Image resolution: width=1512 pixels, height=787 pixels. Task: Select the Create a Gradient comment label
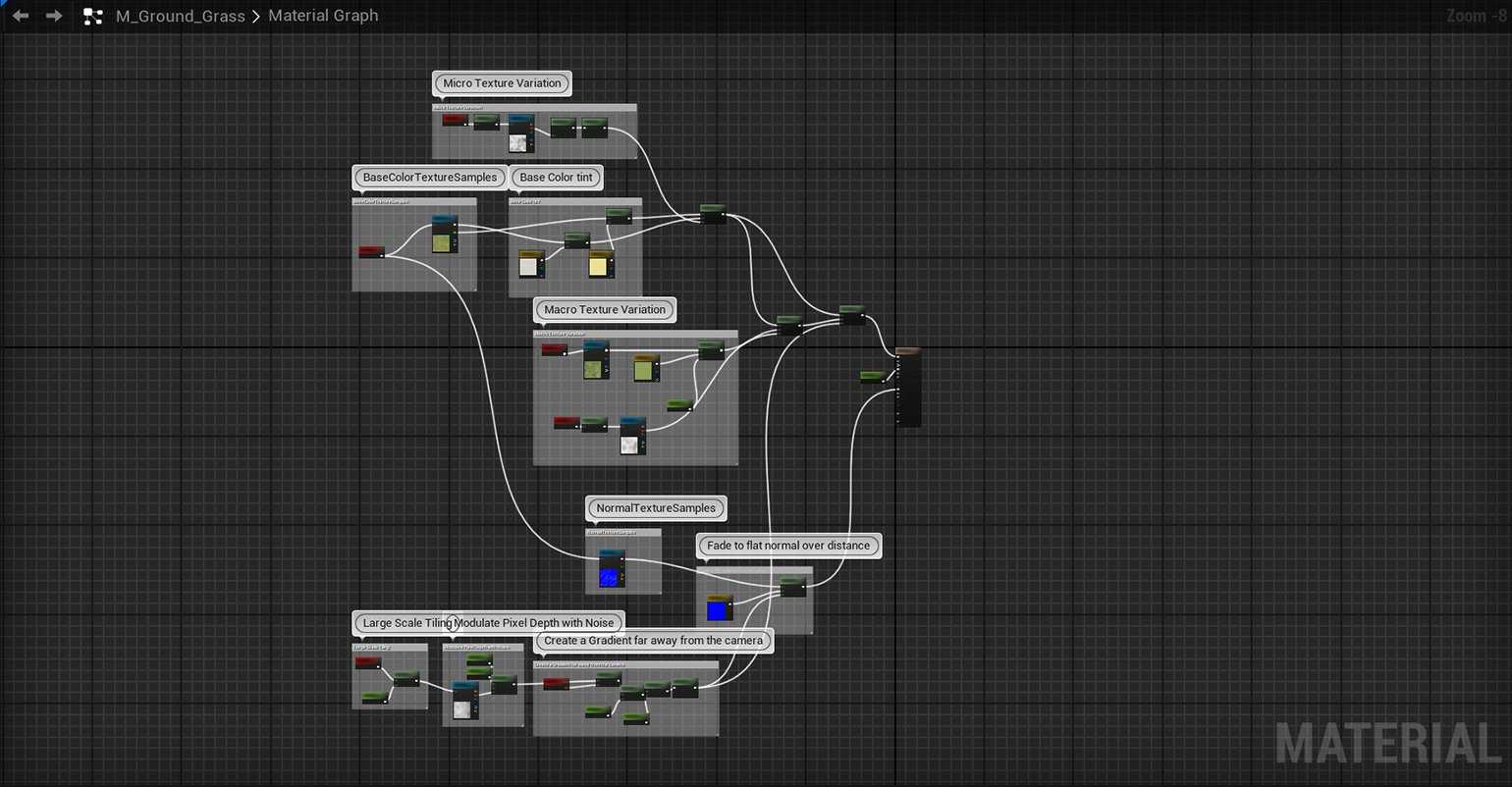[x=654, y=641]
